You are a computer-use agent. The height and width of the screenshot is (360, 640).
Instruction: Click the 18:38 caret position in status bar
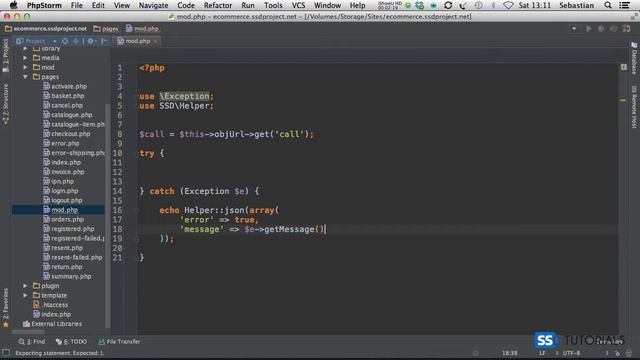point(509,353)
